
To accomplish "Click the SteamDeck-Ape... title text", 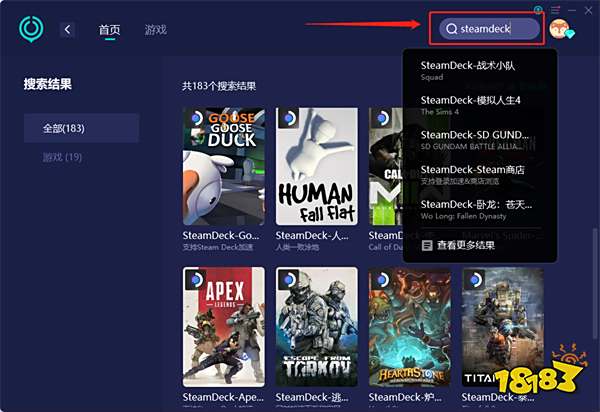I will [223, 397].
